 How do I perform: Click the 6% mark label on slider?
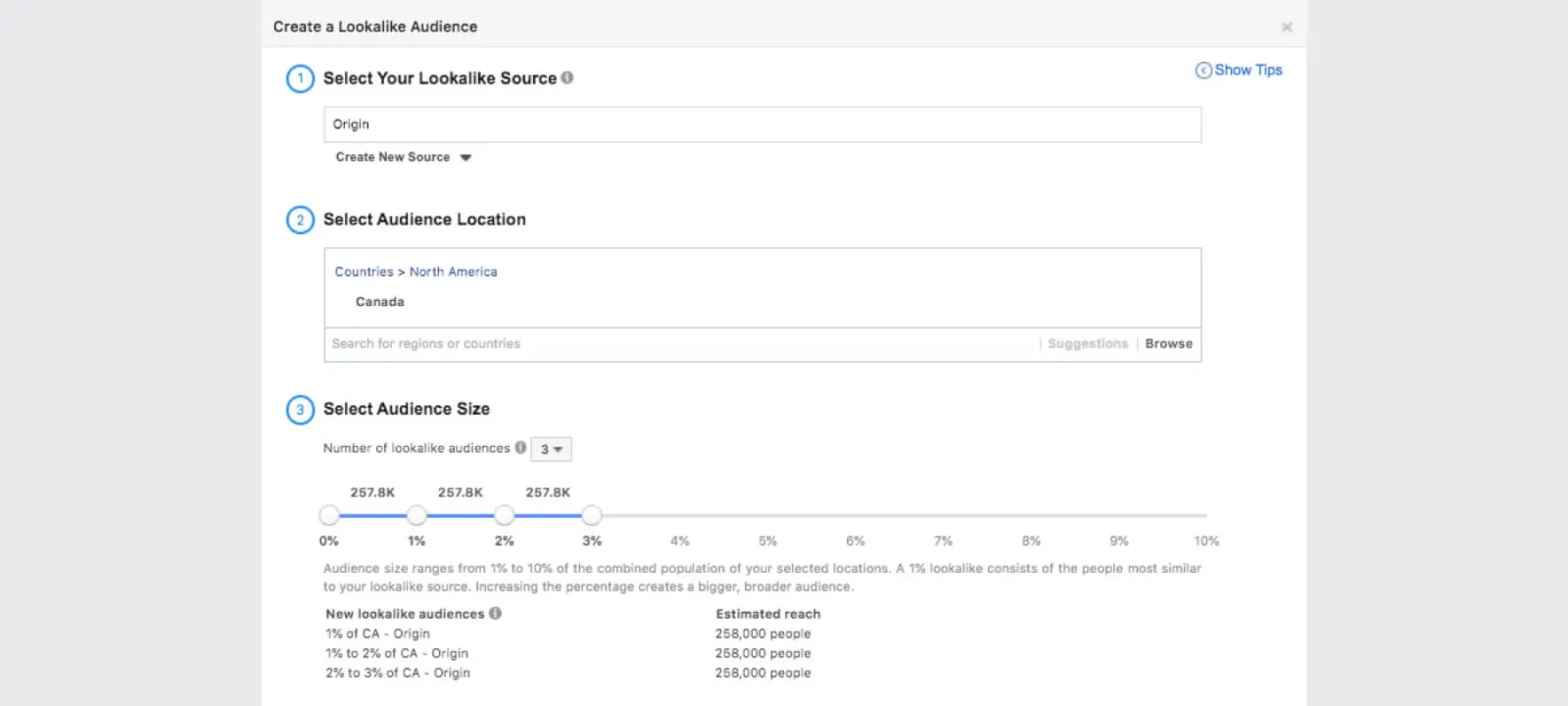click(x=856, y=541)
